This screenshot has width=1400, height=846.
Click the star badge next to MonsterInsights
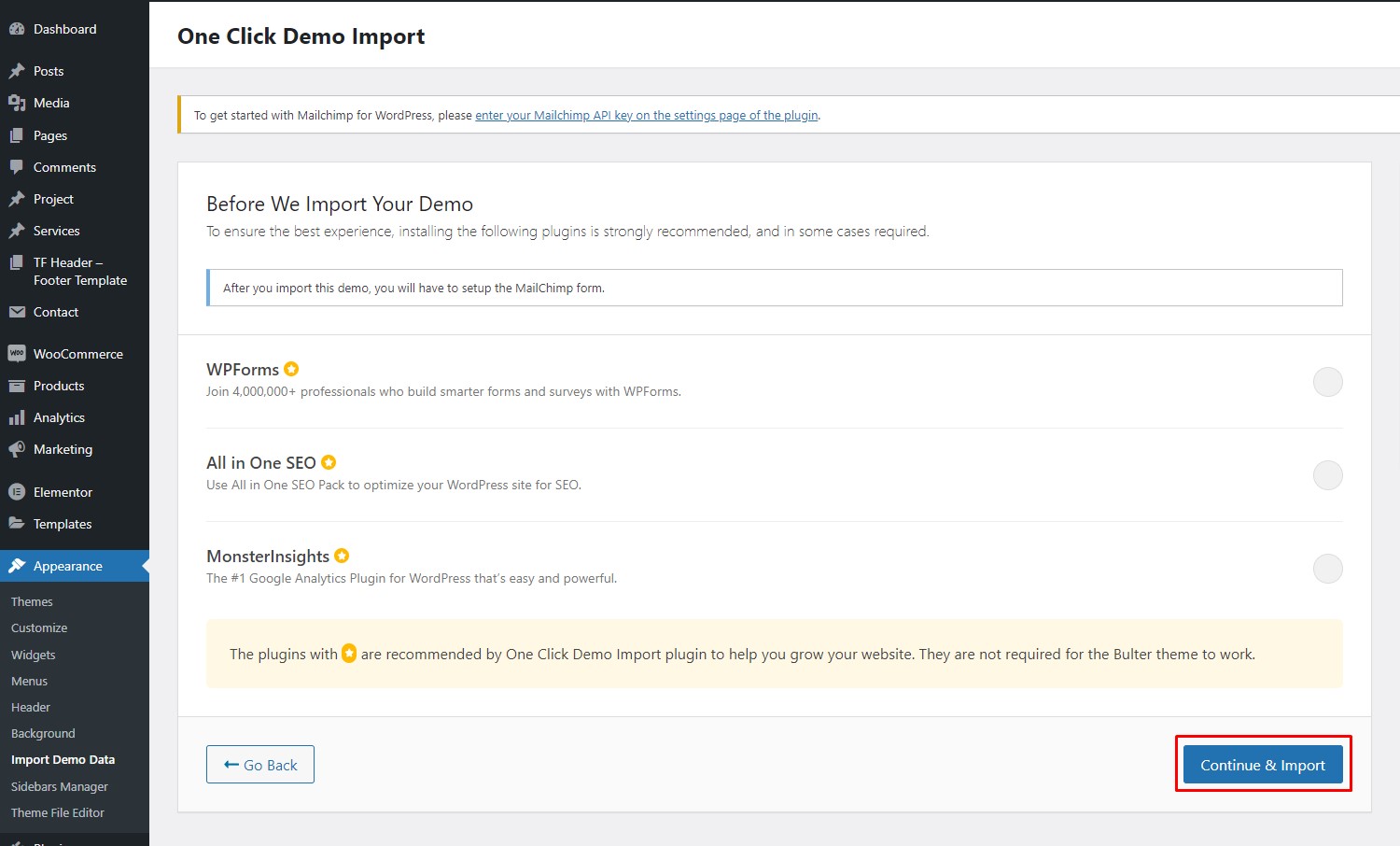point(342,556)
